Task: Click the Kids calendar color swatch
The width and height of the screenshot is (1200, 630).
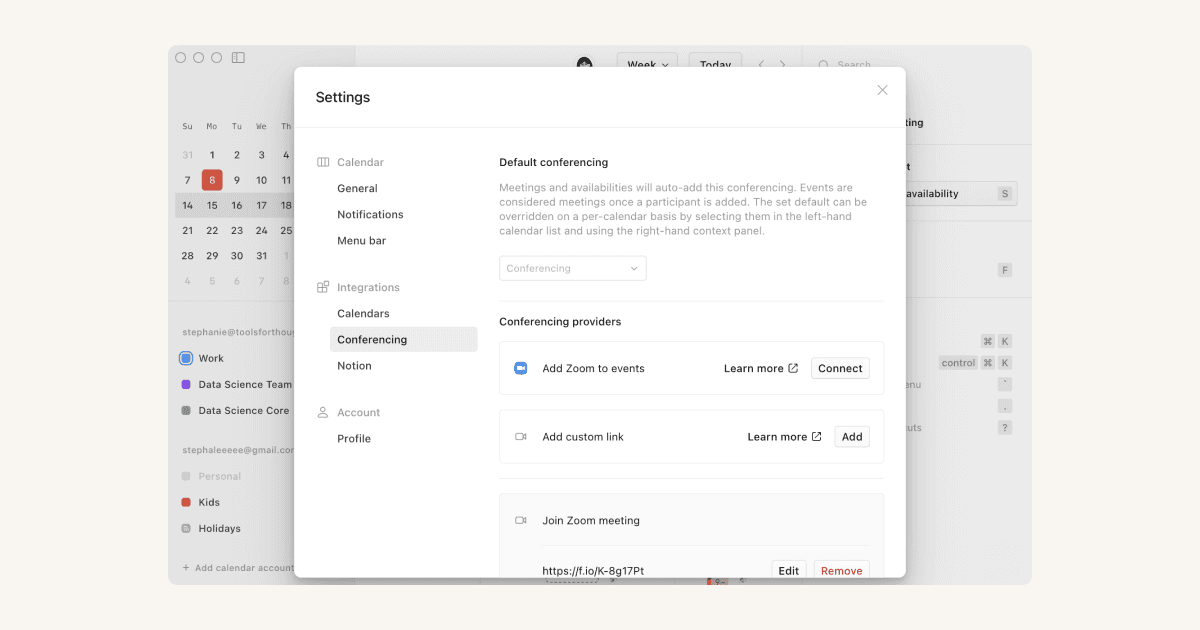Action: tap(187, 502)
